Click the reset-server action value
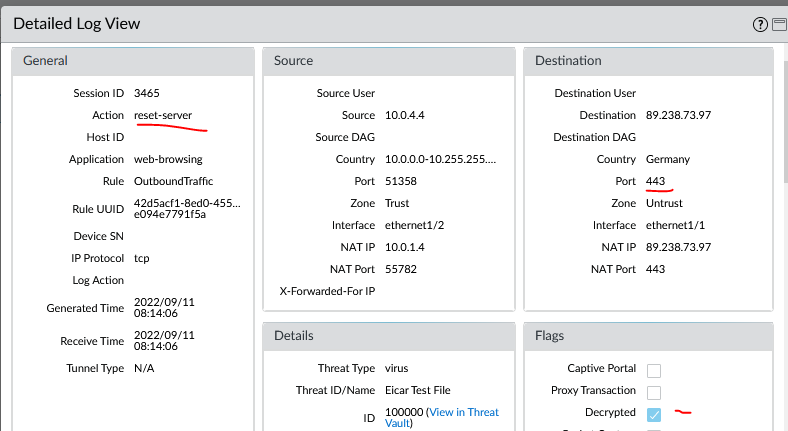Screen dimensions: 788x431 [163, 115]
